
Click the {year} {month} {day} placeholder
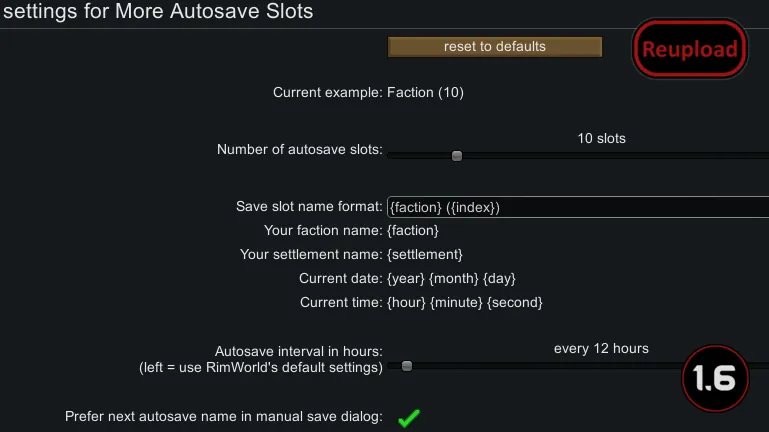(451, 279)
